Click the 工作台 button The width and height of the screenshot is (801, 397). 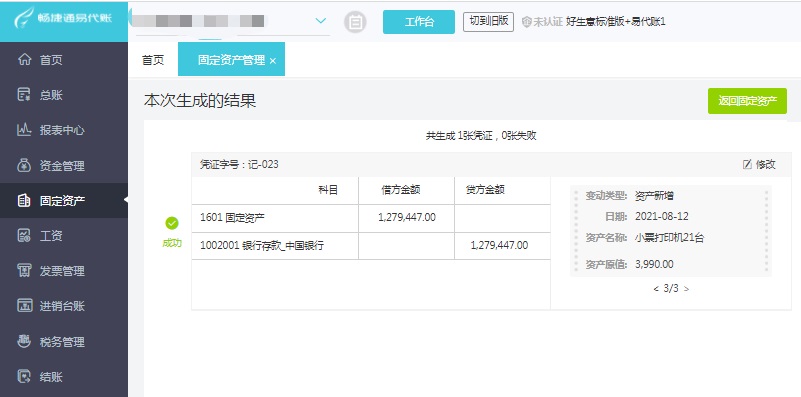pyautogui.click(x=419, y=22)
